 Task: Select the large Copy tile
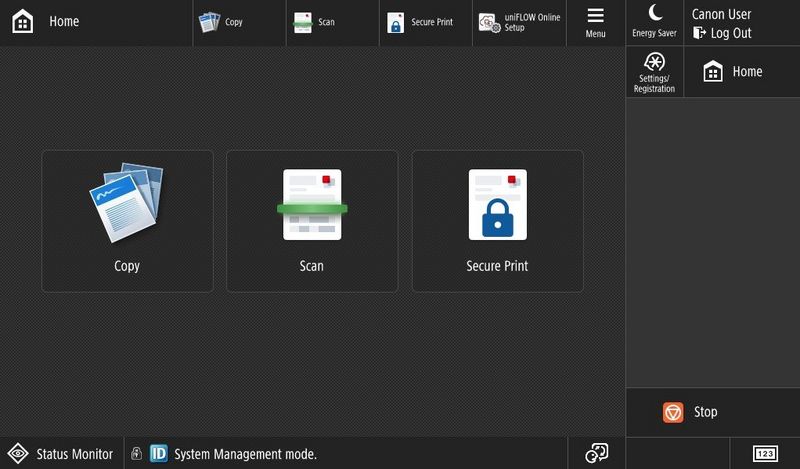tap(127, 221)
